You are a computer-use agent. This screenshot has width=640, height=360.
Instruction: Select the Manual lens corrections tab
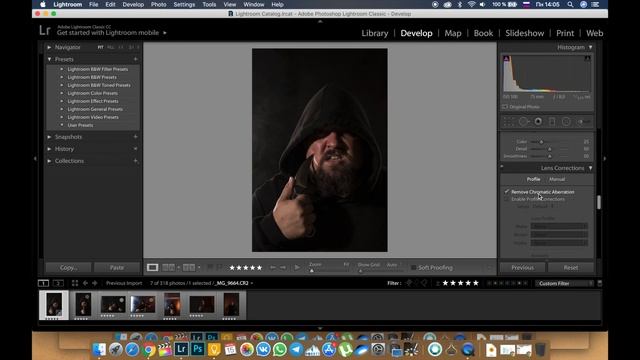point(557,179)
